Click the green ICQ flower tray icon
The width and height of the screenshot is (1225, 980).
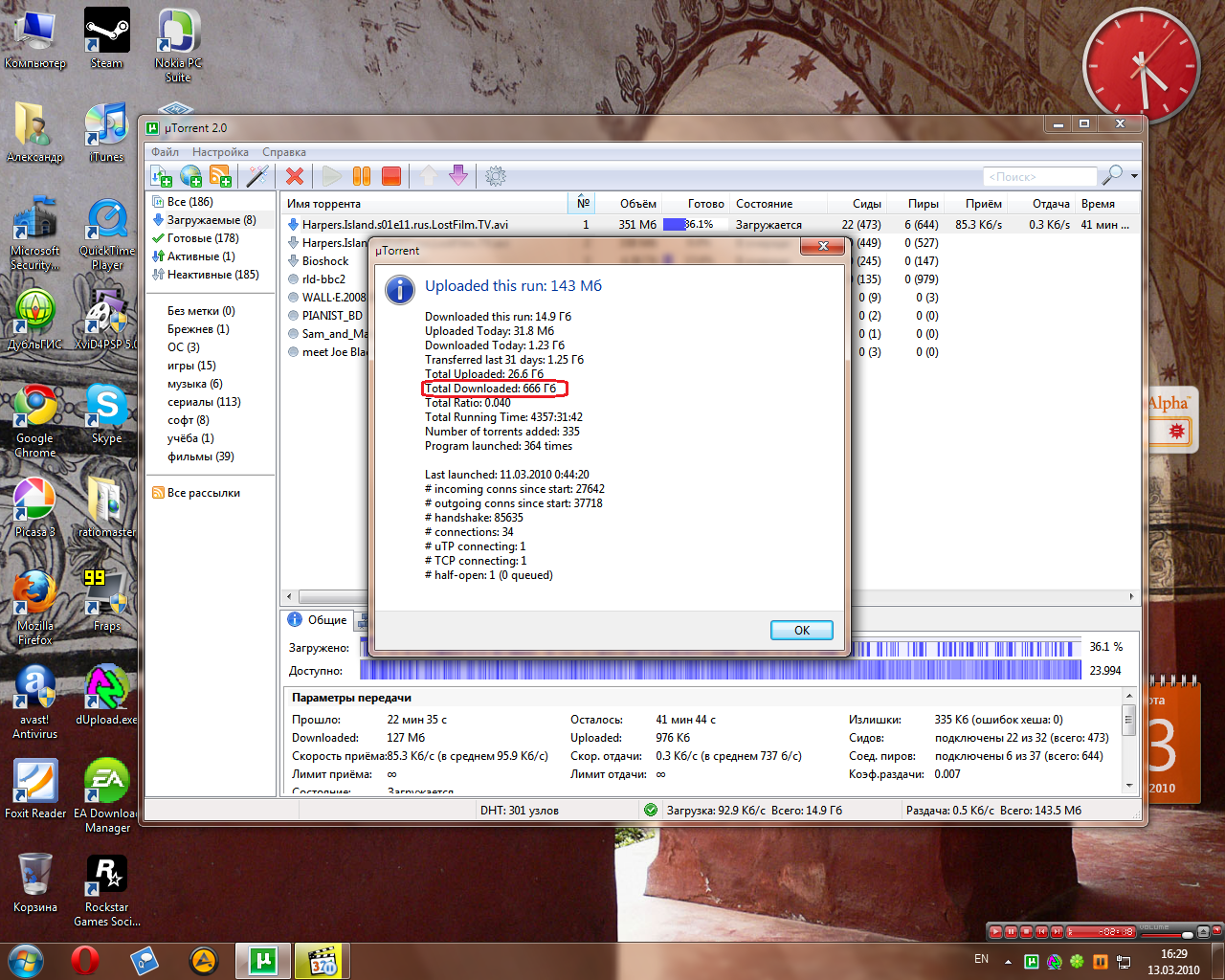point(1077,961)
